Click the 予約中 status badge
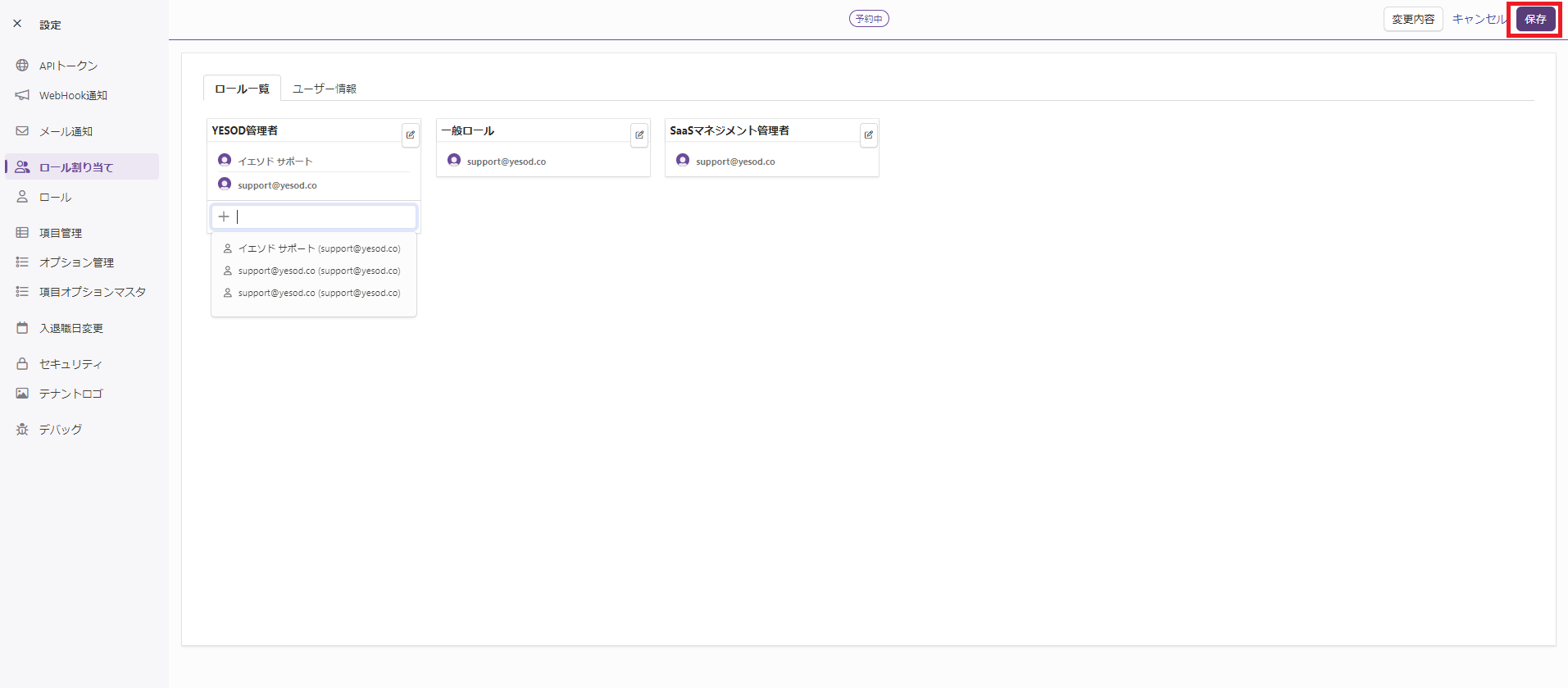1568x688 pixels. tap(869, 19)
